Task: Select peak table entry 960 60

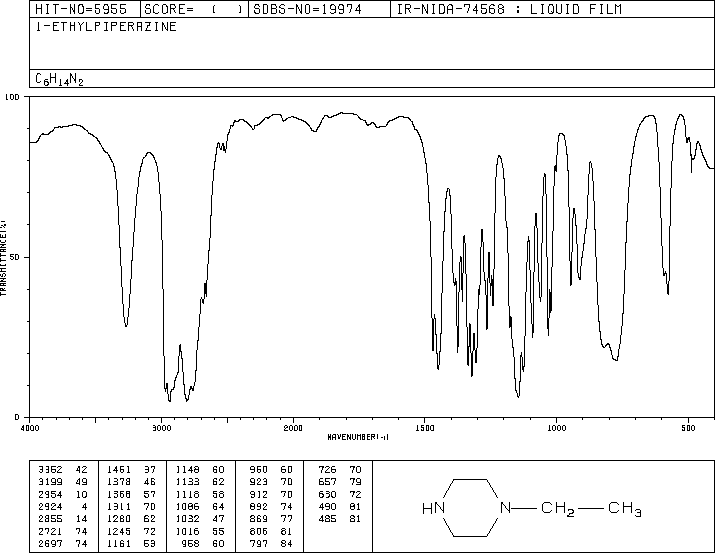Action: coord(271,469)
